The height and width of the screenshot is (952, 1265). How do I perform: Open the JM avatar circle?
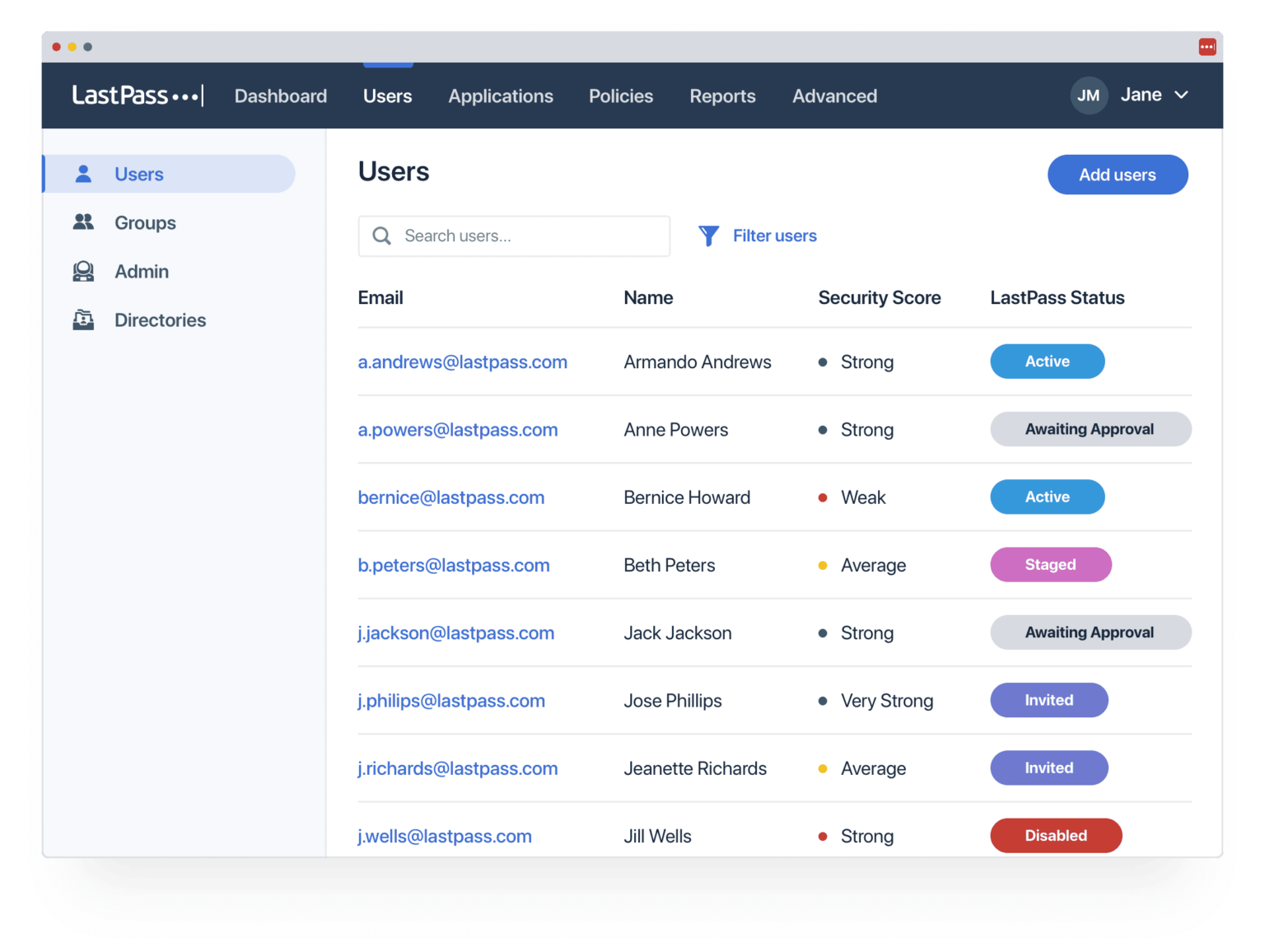click(1089, 95)
